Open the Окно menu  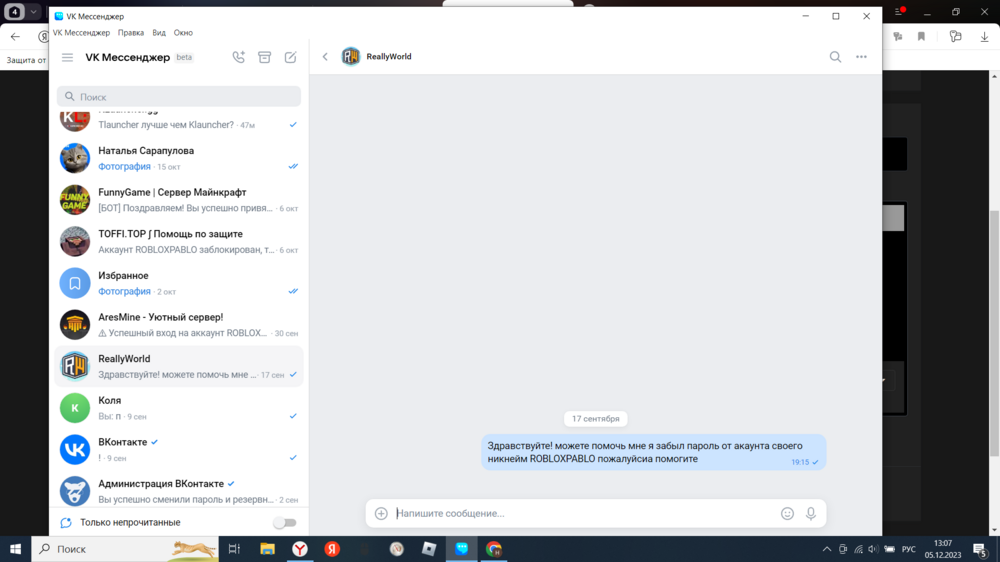tap(183, 33)
